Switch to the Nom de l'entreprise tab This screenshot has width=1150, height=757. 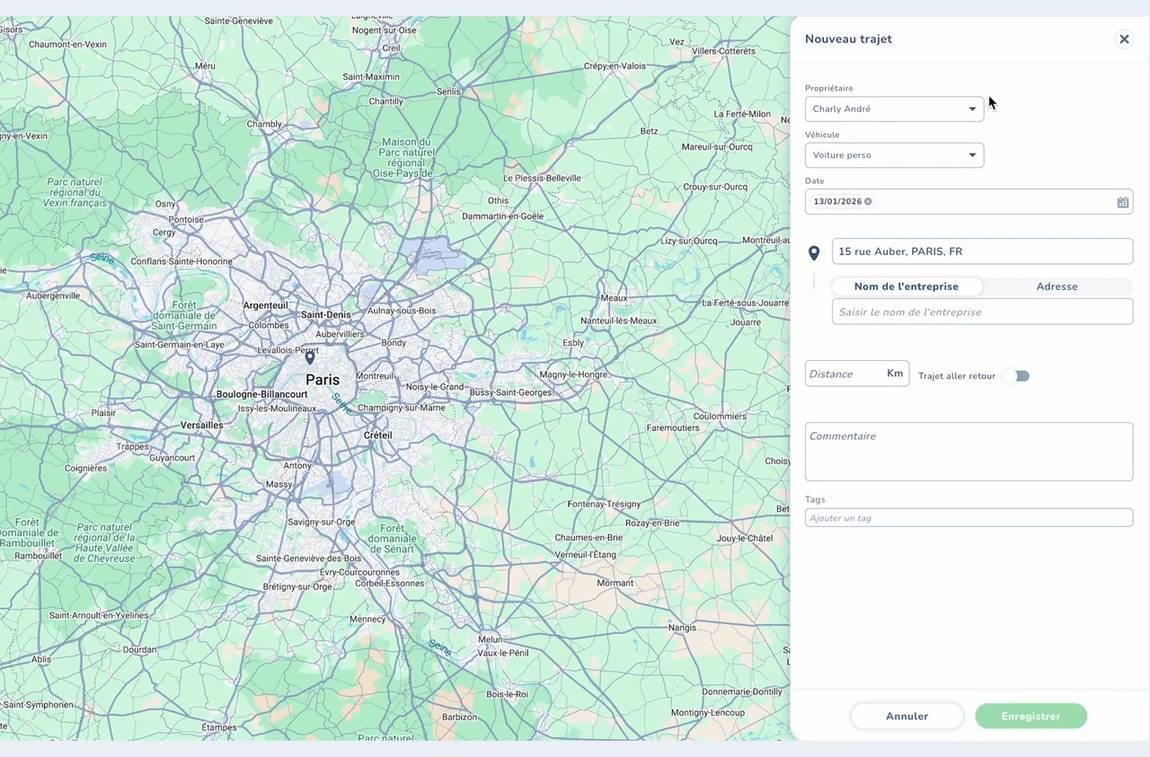pos(907,287)
